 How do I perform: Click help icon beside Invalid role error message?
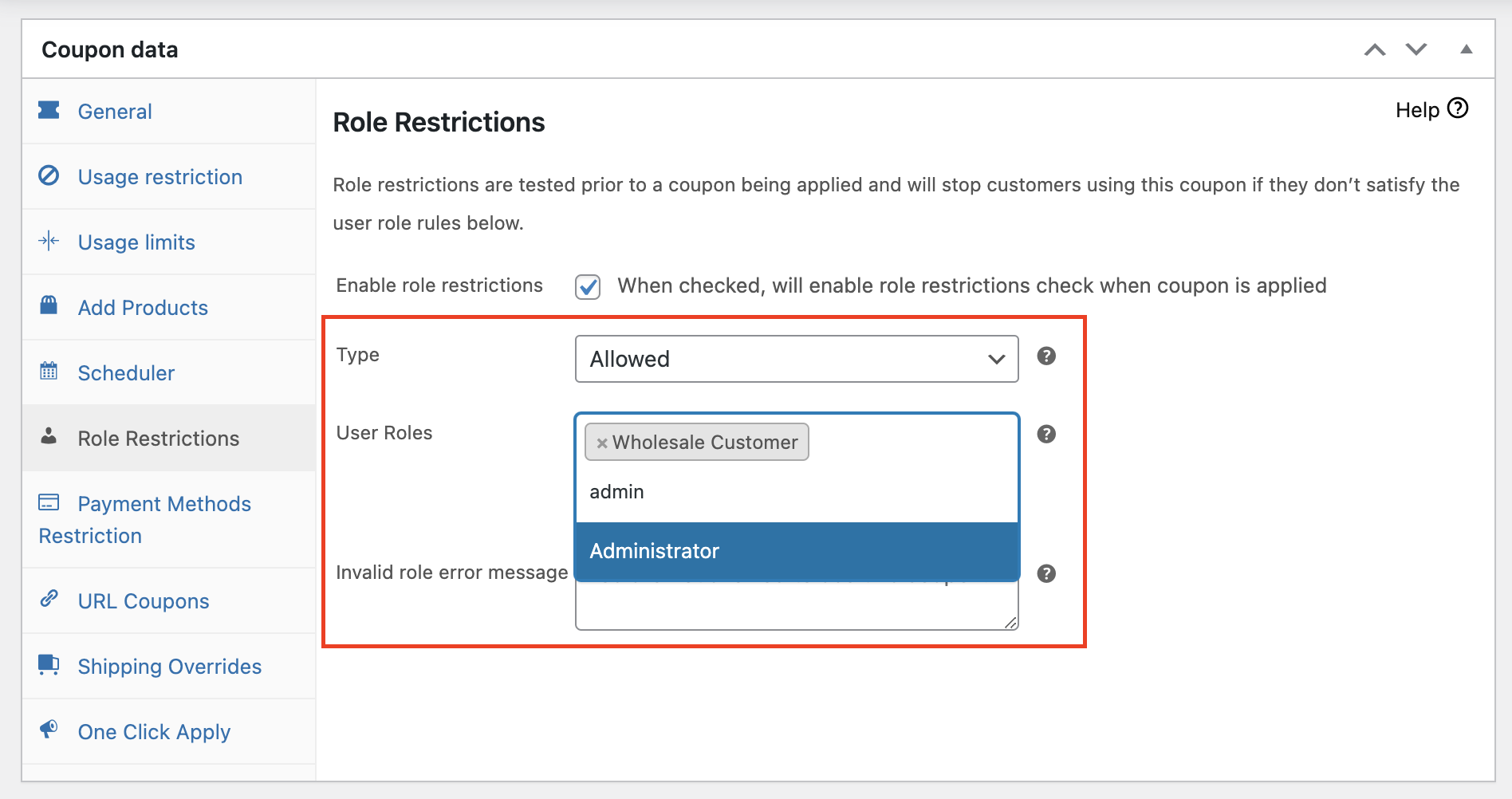[x=1046, y=574]
